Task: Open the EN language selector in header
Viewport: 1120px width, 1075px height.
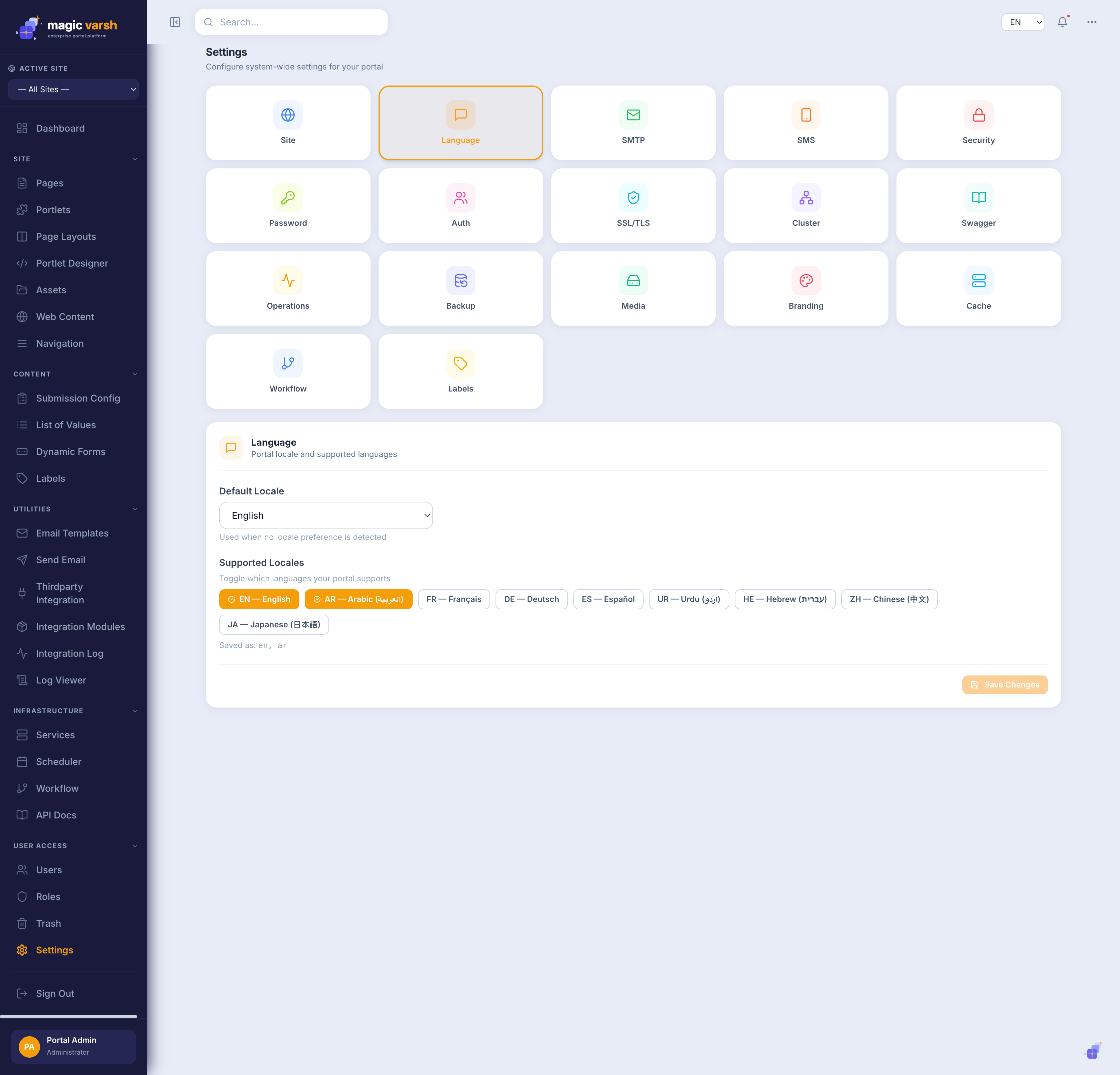Action: (1023, 22)
